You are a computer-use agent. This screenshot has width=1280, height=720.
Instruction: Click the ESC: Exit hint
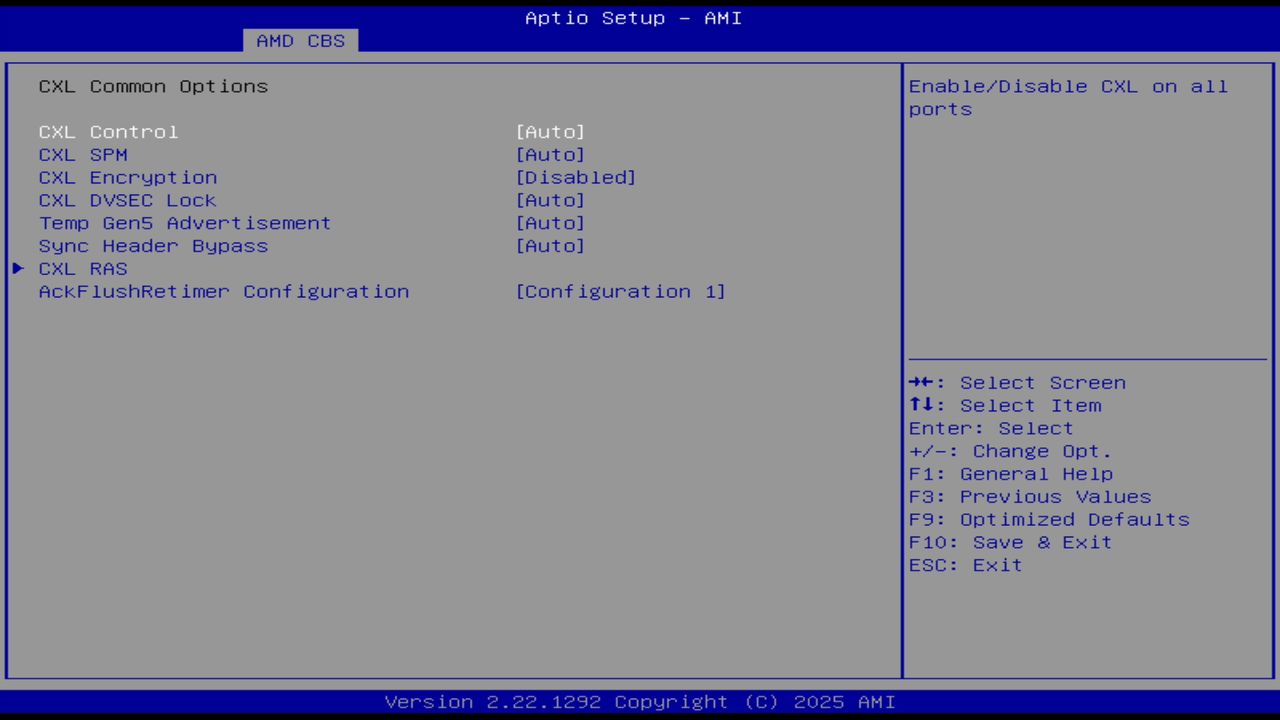[966, 566]
